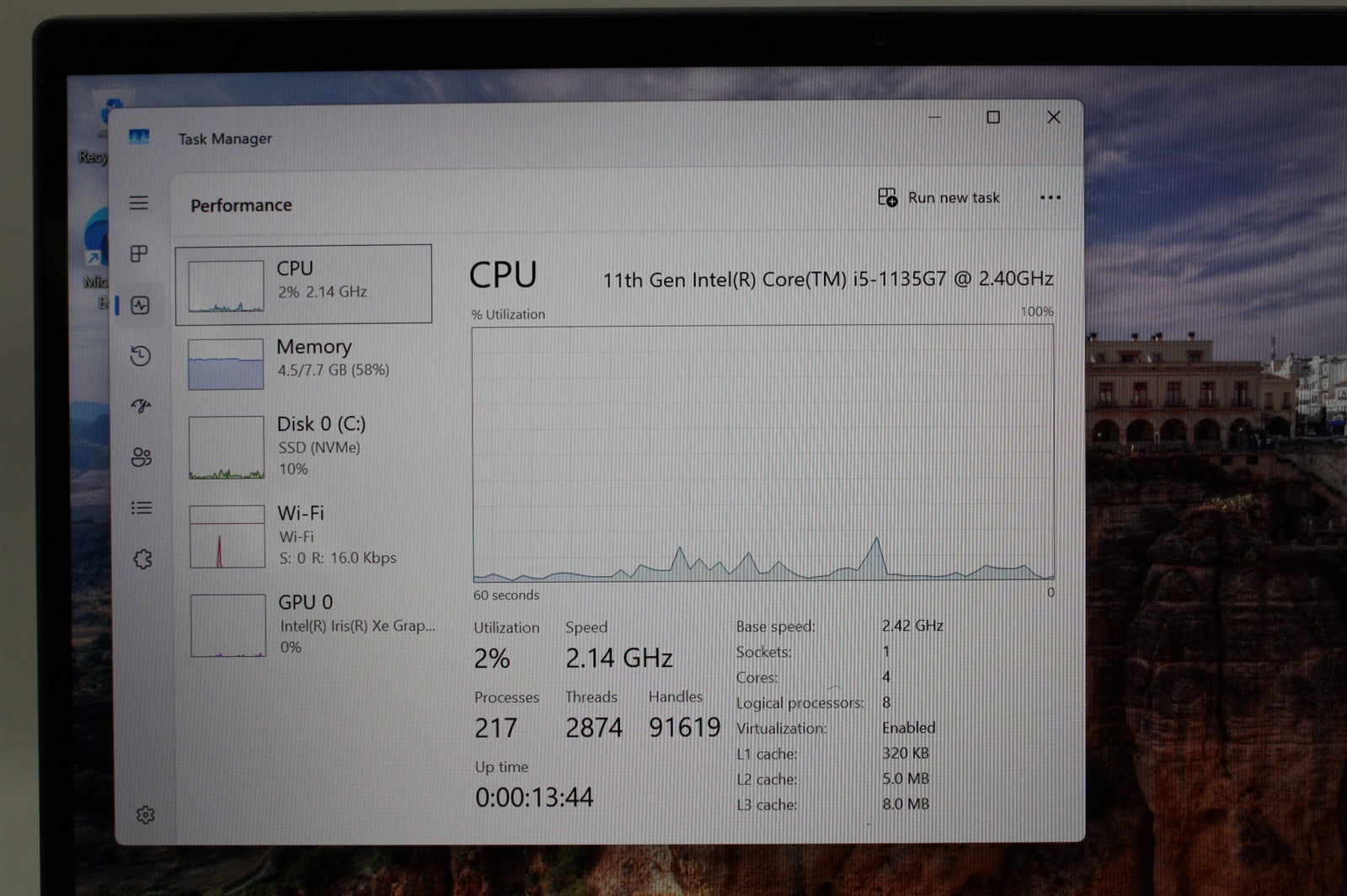Click the Memory usage mini graph thumbnail
This screenshot has width=1347, height=896.
[x=226, y=364]
